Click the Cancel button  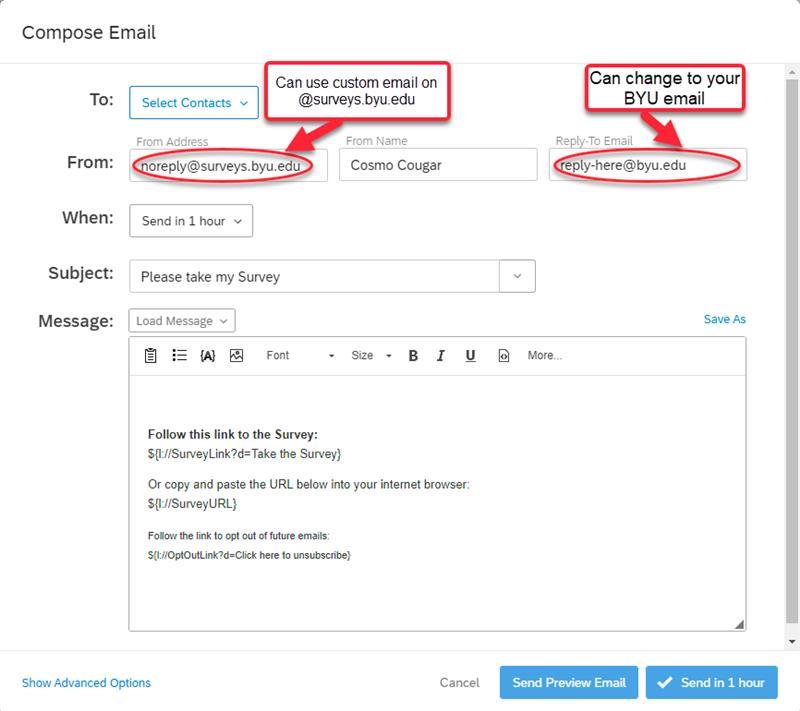point(459,683)
